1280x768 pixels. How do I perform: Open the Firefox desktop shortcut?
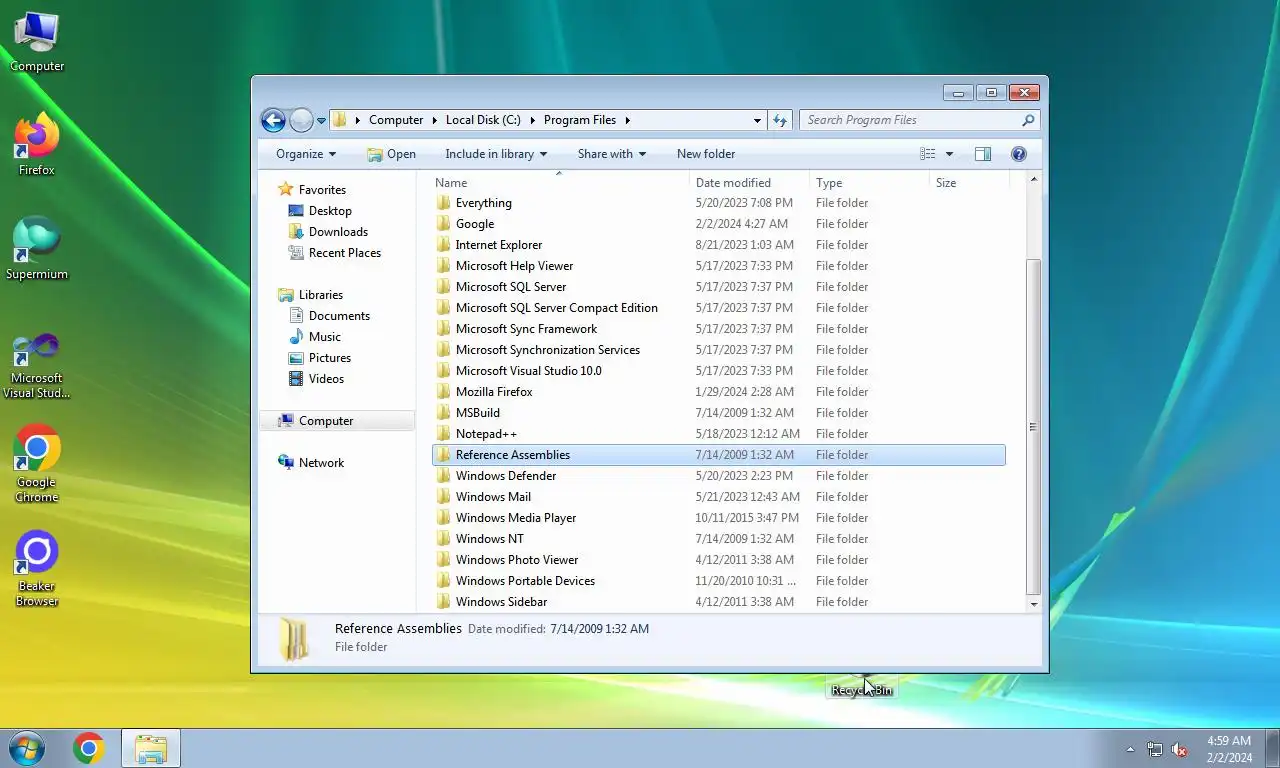pyautogui.click(x=37, y=145)
